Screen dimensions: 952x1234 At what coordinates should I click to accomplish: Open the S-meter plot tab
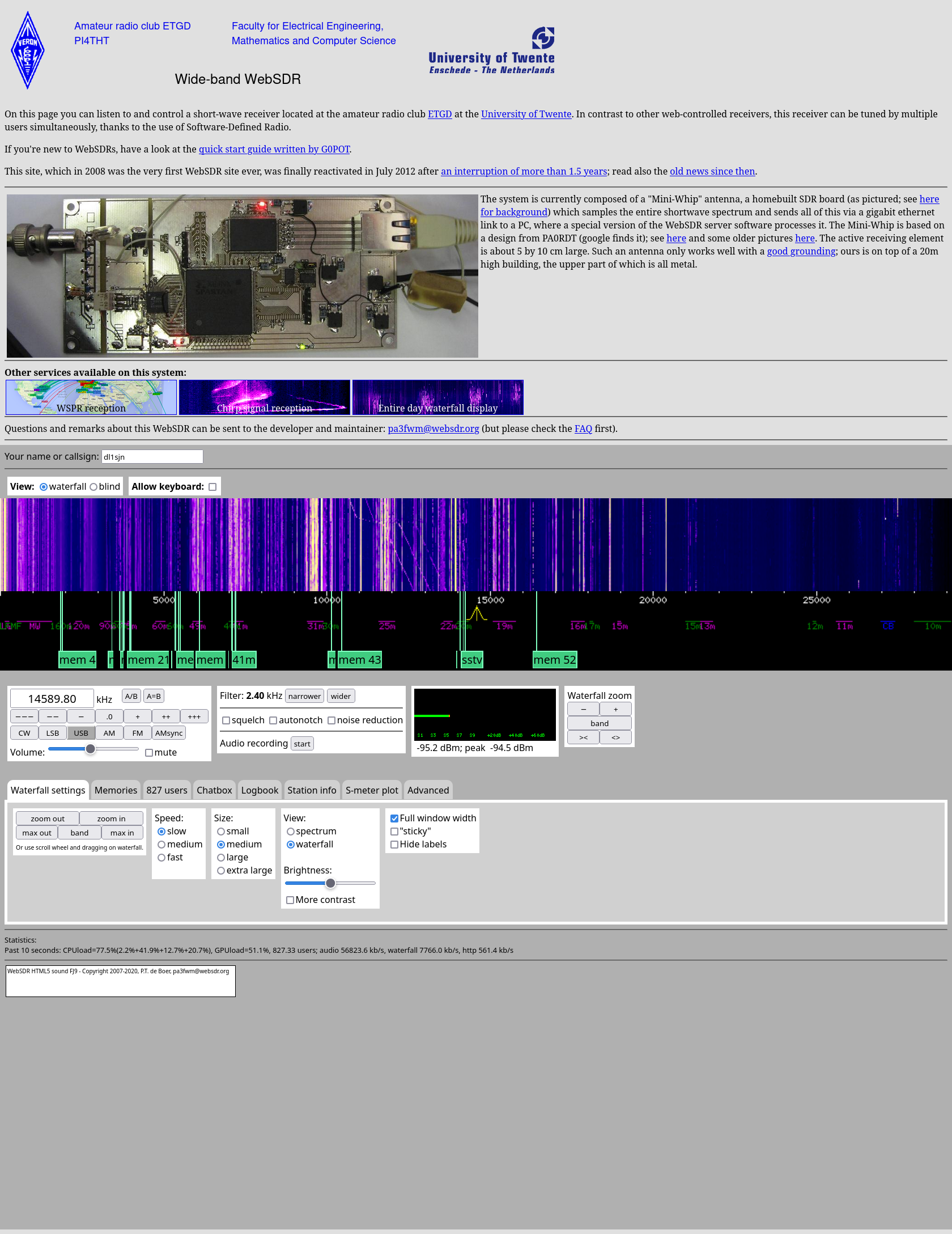point(372,790)
